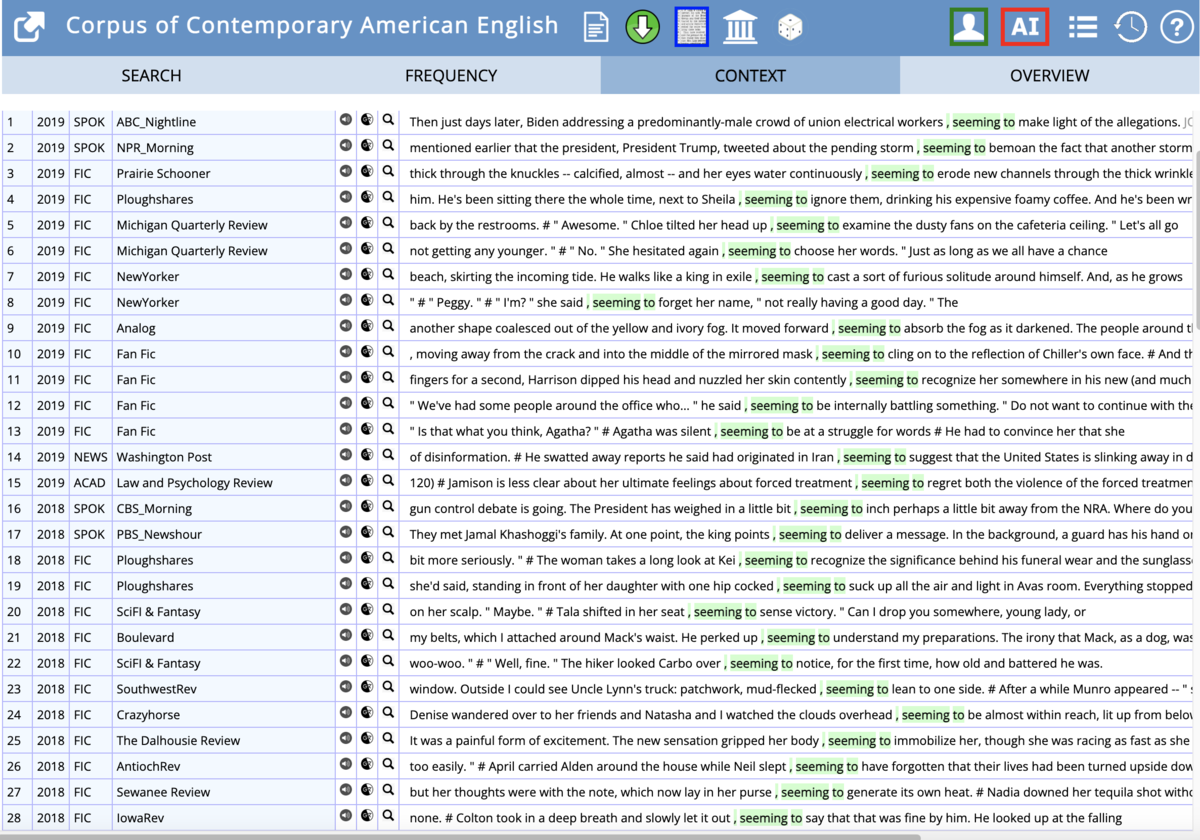This screenshot has width=1200, height=840.
Task: Click the SPOK genre cell in row 16
Action: [89, 508]
